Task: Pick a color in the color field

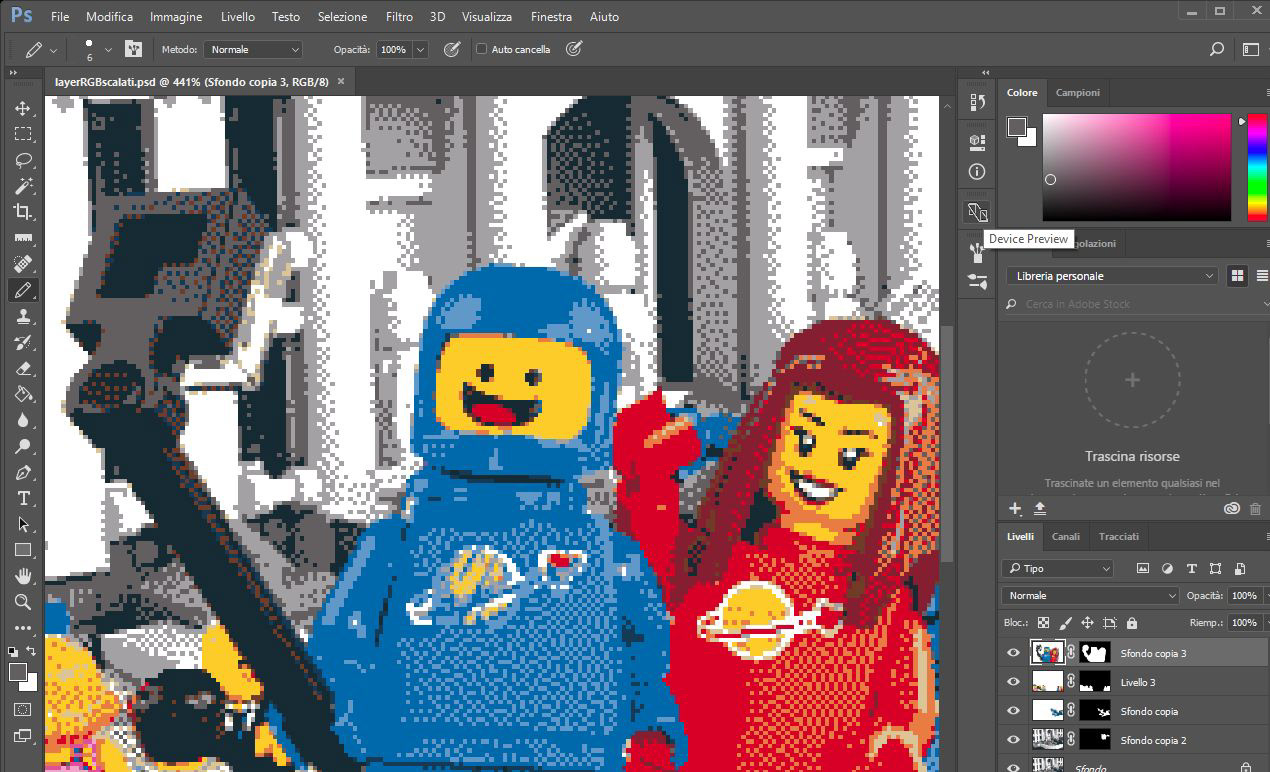Action: [1136, 167]
